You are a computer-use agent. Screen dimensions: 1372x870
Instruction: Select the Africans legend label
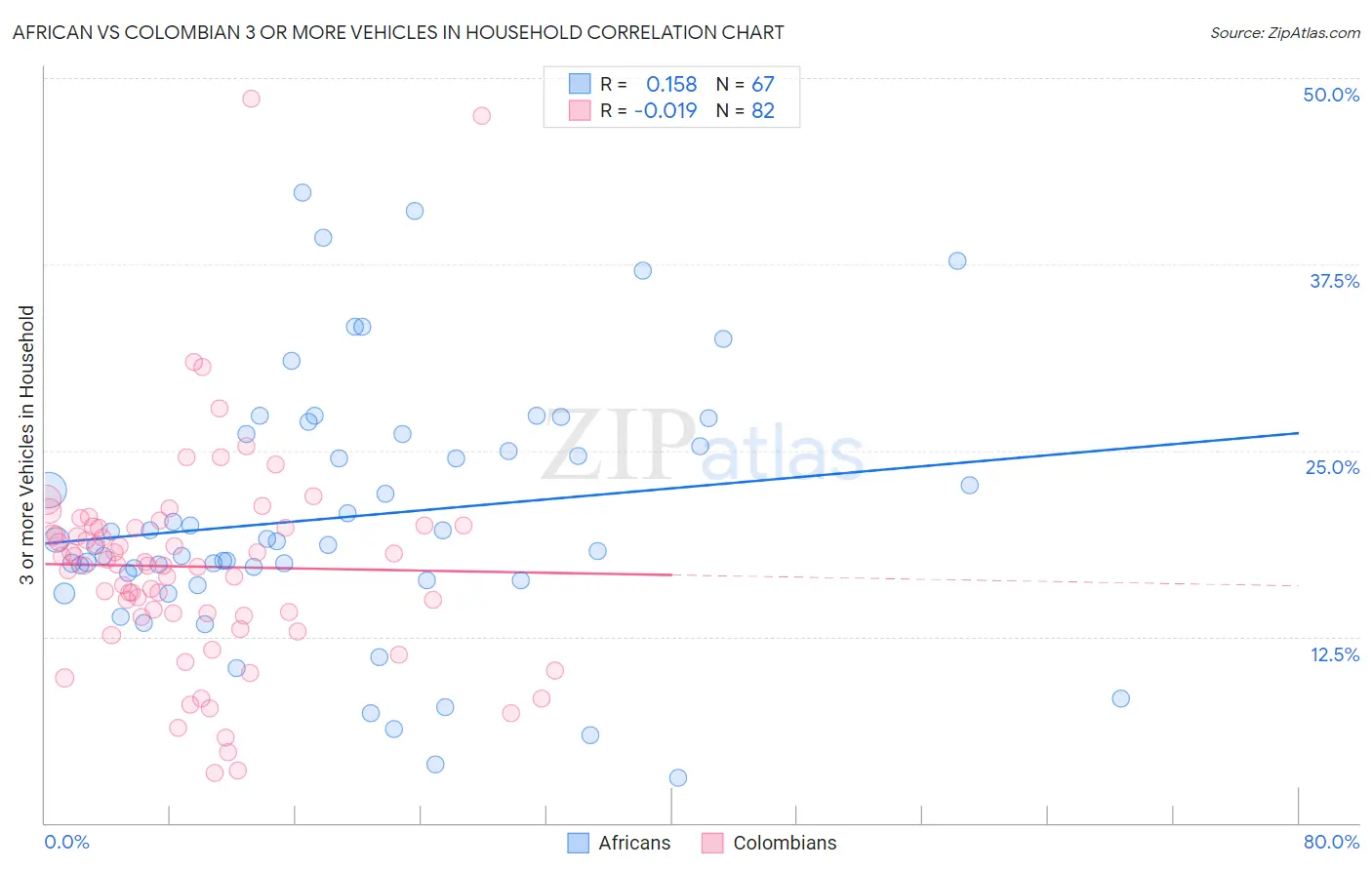634,843
